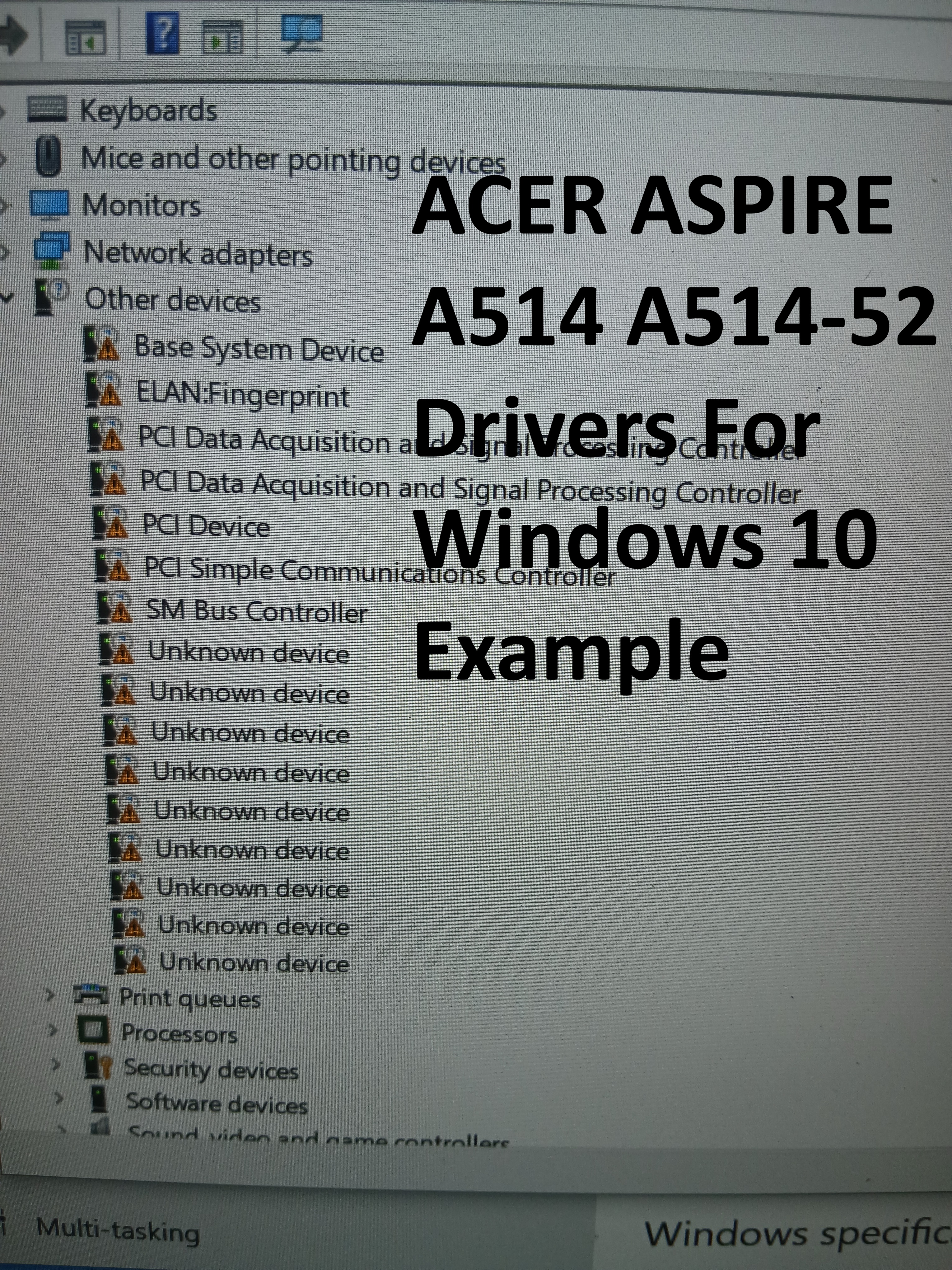Screen dimensions: 952x1270
Task: Collapse the Other devices category
Action: pyautogui.click(x=7, y=298)
